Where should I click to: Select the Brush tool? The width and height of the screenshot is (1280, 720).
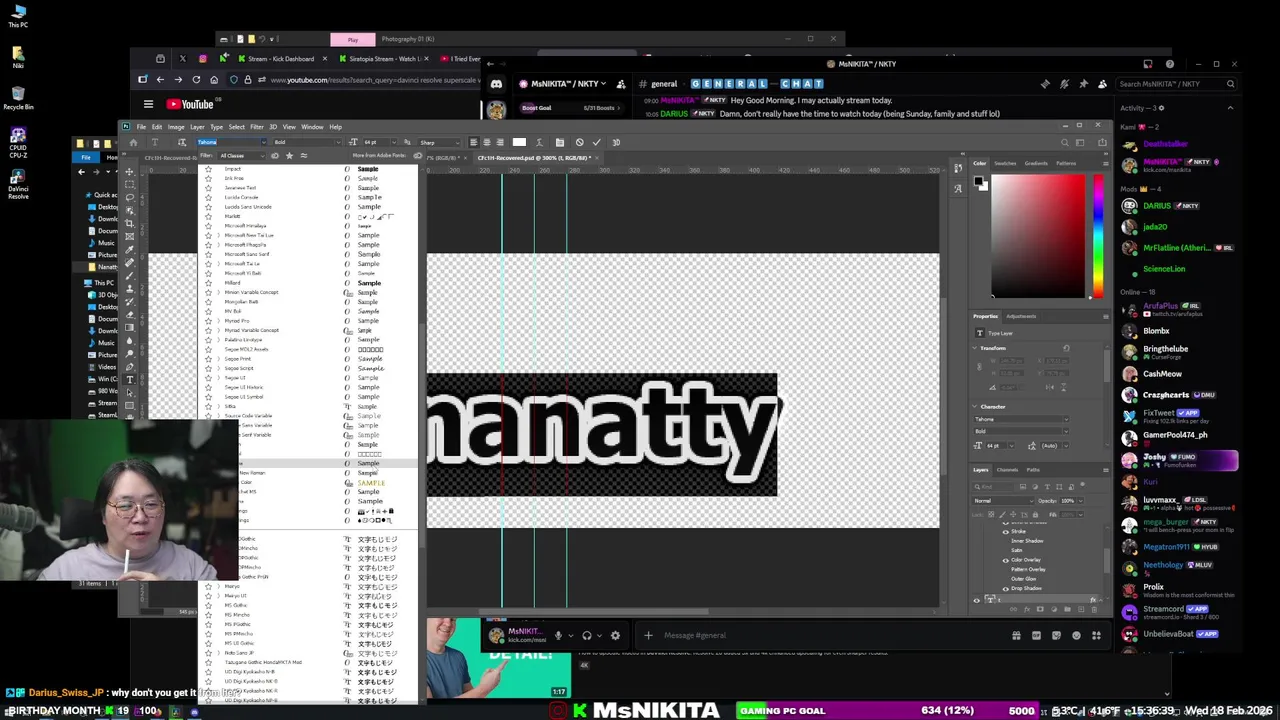pyautogui.click(x=129, y=274)
